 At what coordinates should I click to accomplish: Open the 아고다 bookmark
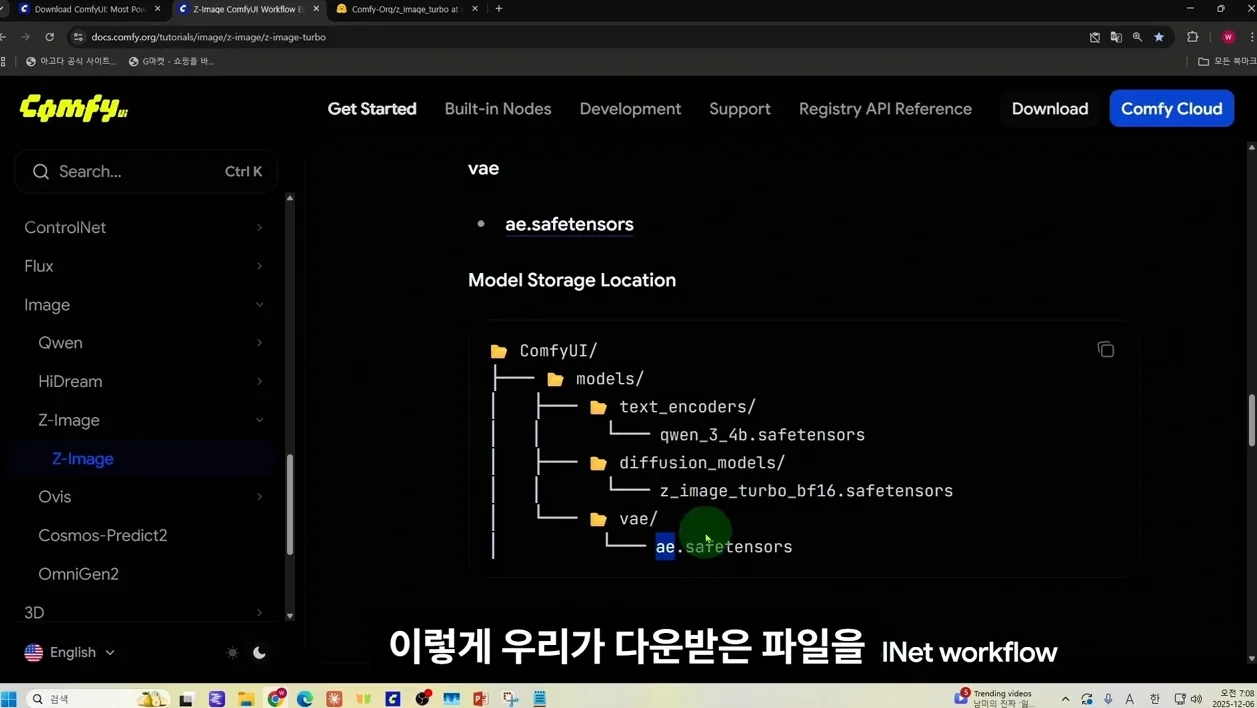(70, 61)
